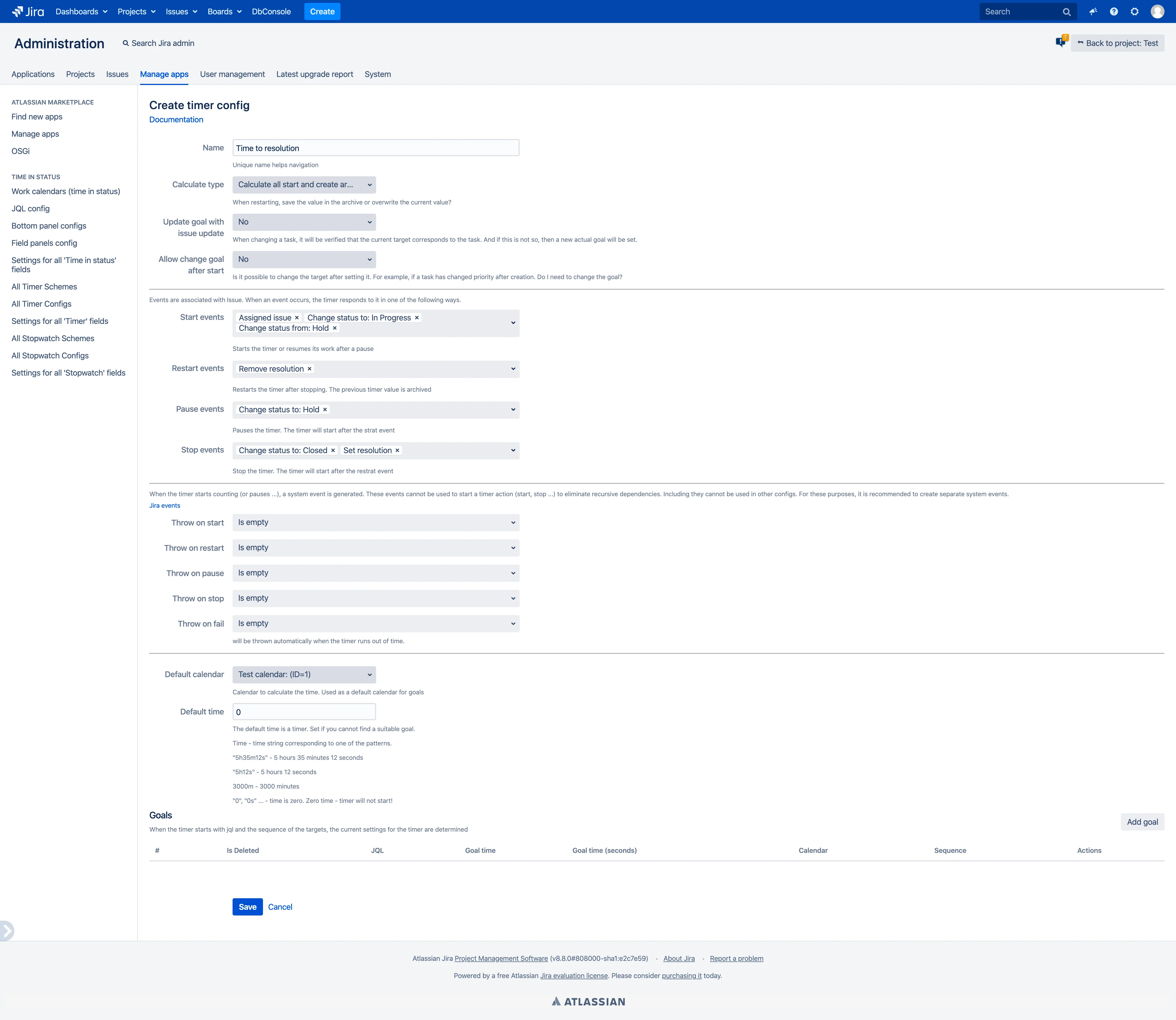The image size is (1176, 1020).
Task: Open Work calendars (time in status)
Action: point(66,191)
